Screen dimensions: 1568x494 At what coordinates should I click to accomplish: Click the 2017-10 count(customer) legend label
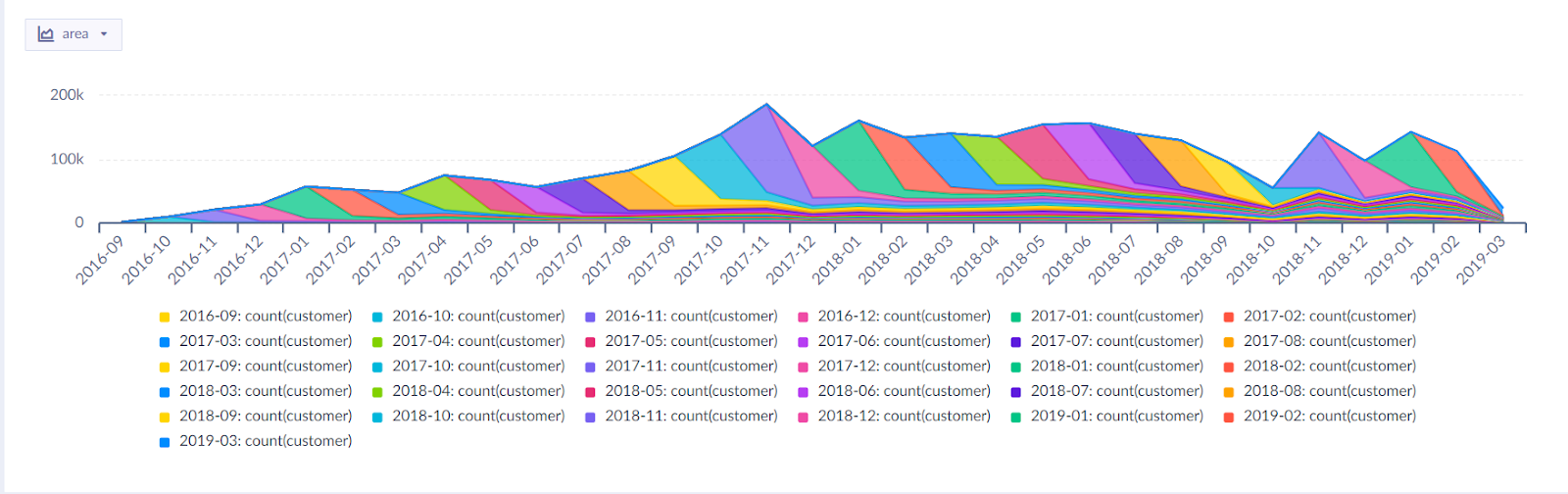(479, 367)
